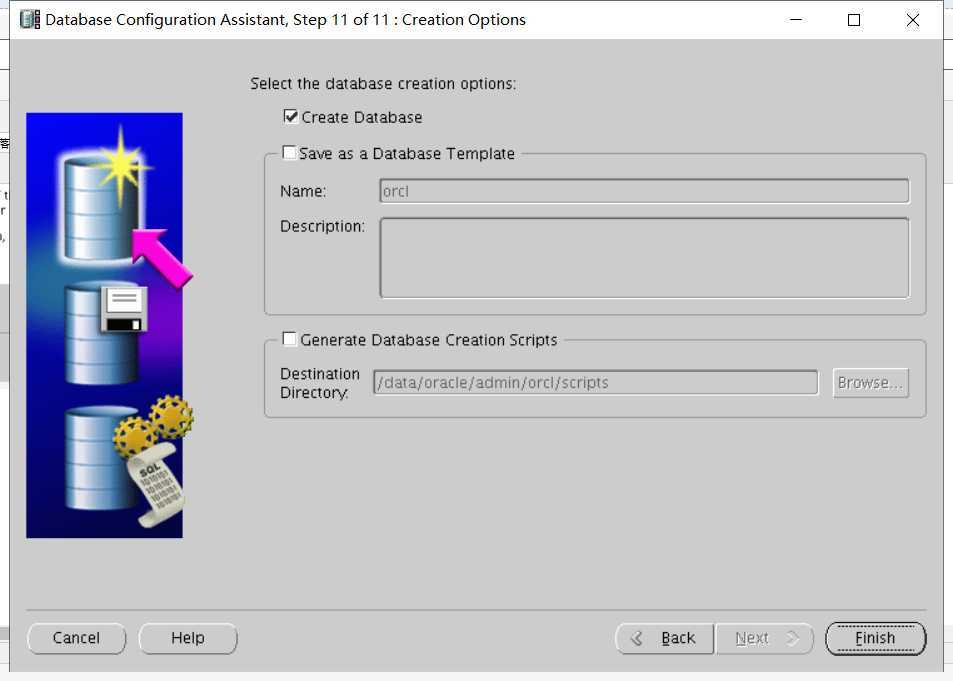953x681 pixels.
Task: Click the 'Select the database creation options:' text
Action: click(383, 83)
